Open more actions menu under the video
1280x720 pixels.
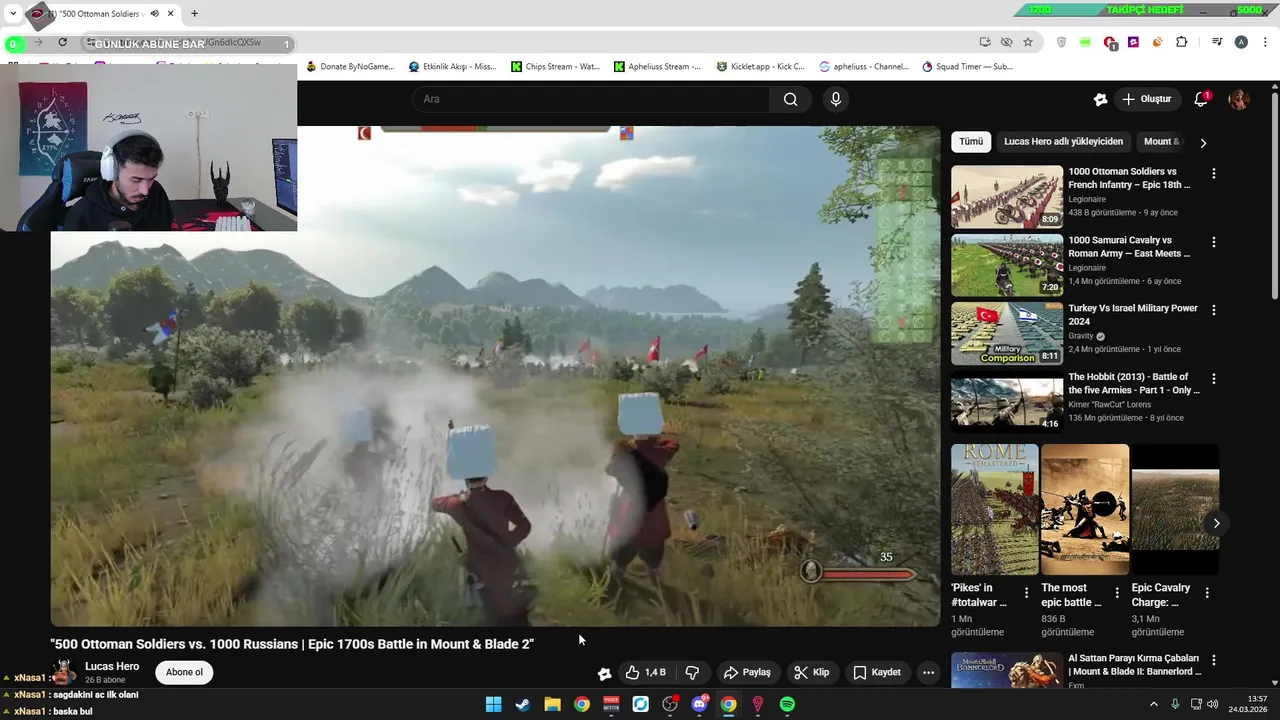(x=928, y=672)
